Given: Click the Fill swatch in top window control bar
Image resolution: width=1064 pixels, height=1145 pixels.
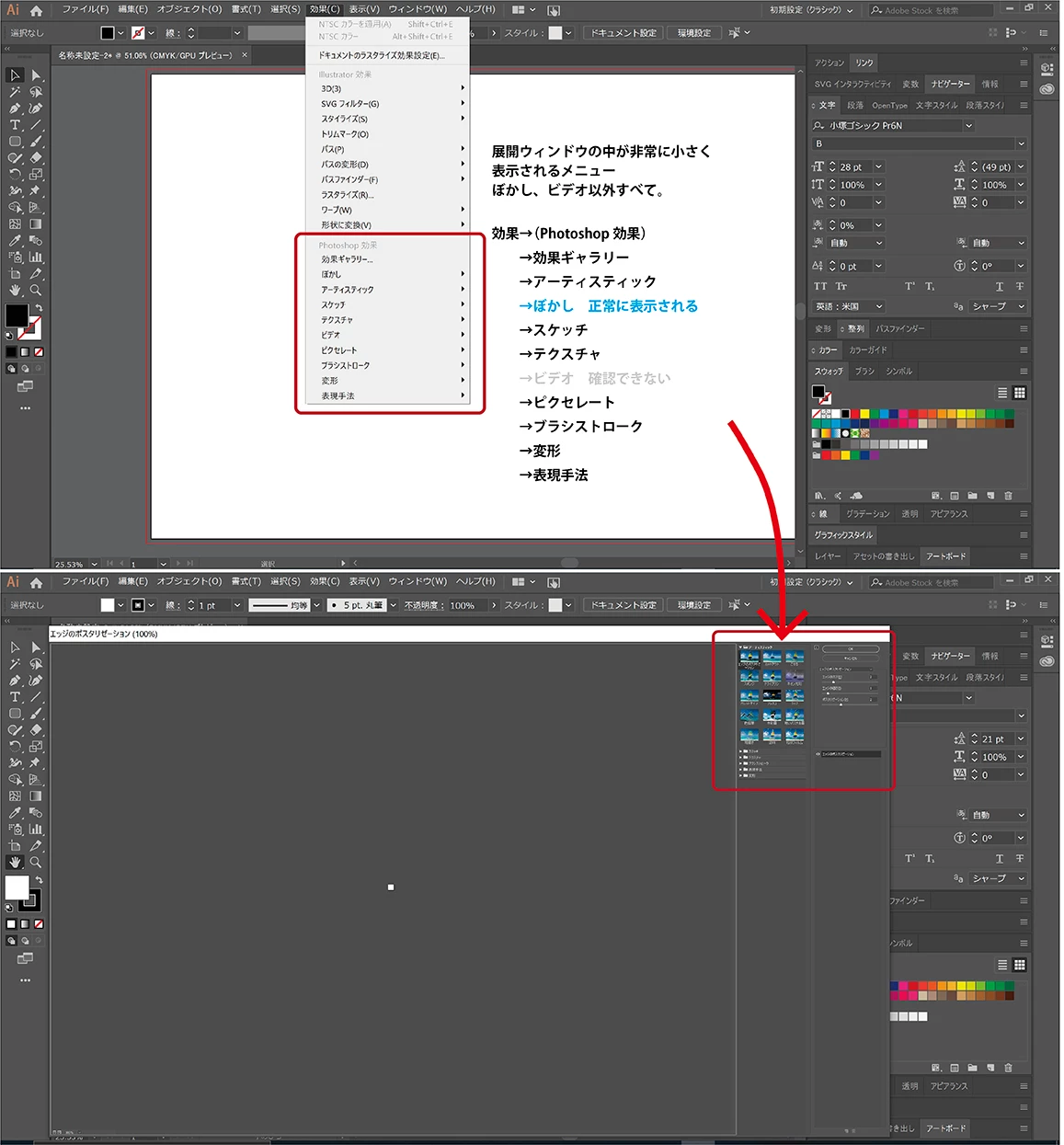Looking at the screenshot, I should tap(108, 33).
